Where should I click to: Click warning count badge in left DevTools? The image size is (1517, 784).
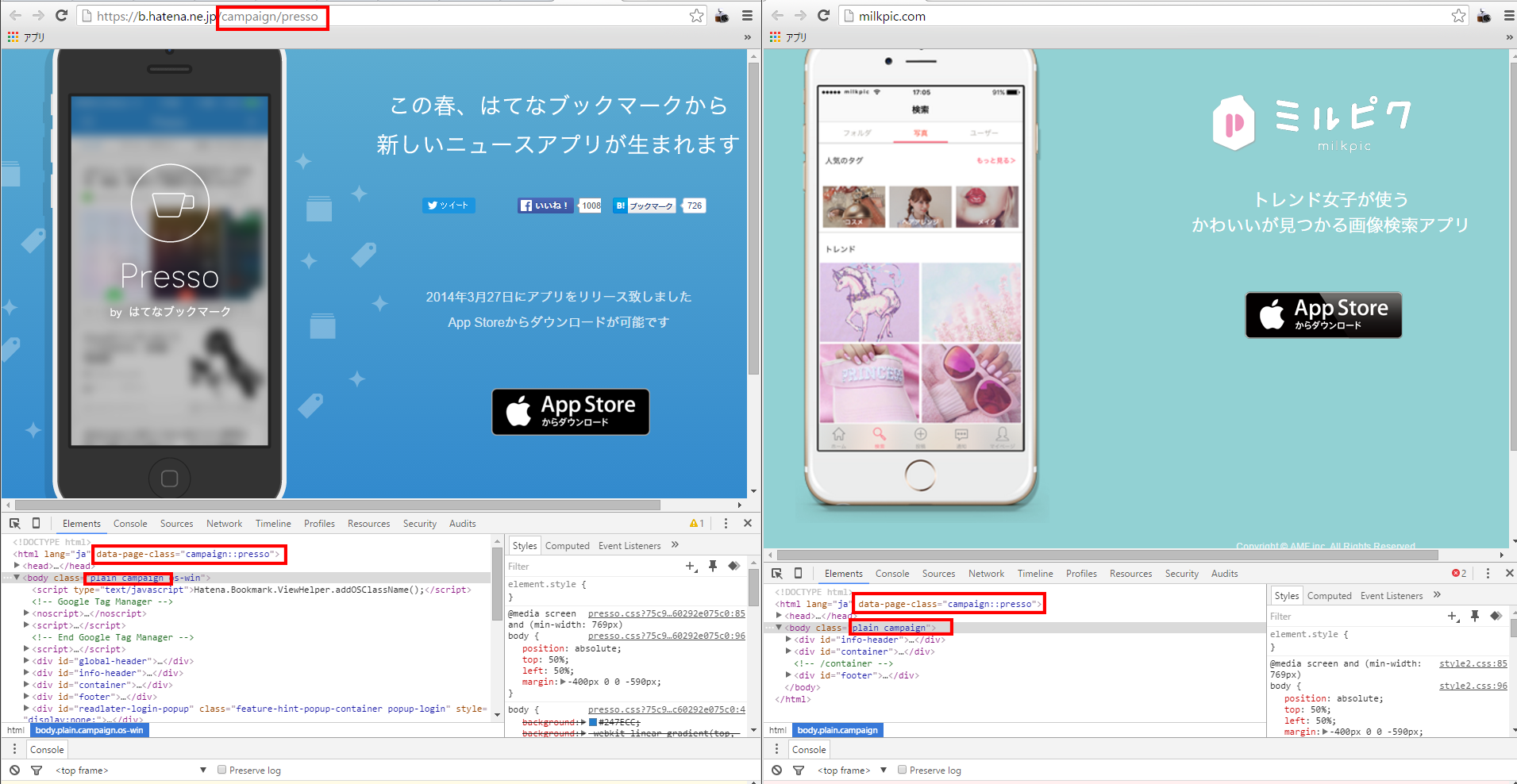697,524
